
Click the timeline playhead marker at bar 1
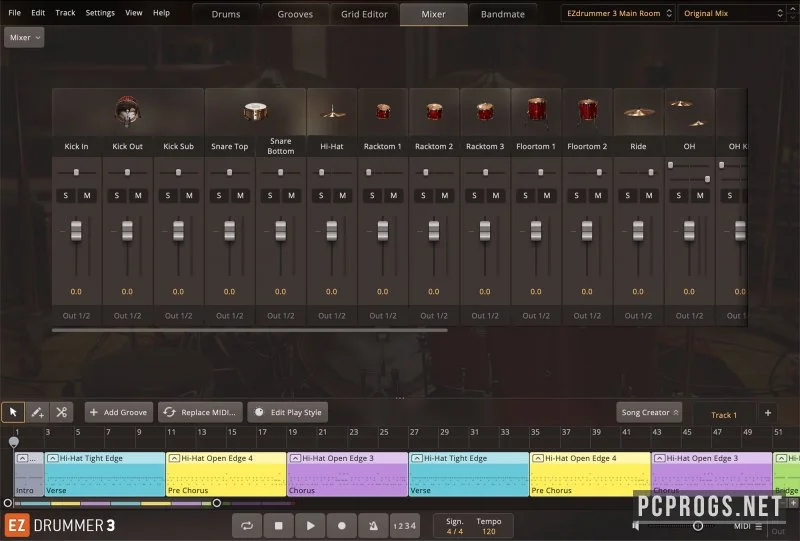pos(14,442)
